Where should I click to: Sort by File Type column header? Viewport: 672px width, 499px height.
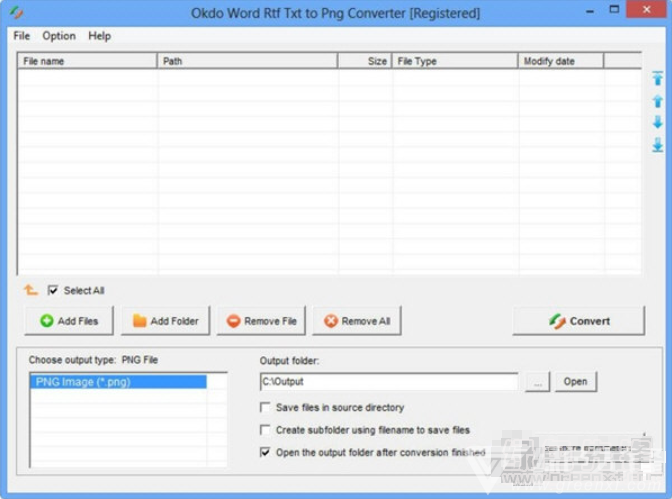(455, 61)
